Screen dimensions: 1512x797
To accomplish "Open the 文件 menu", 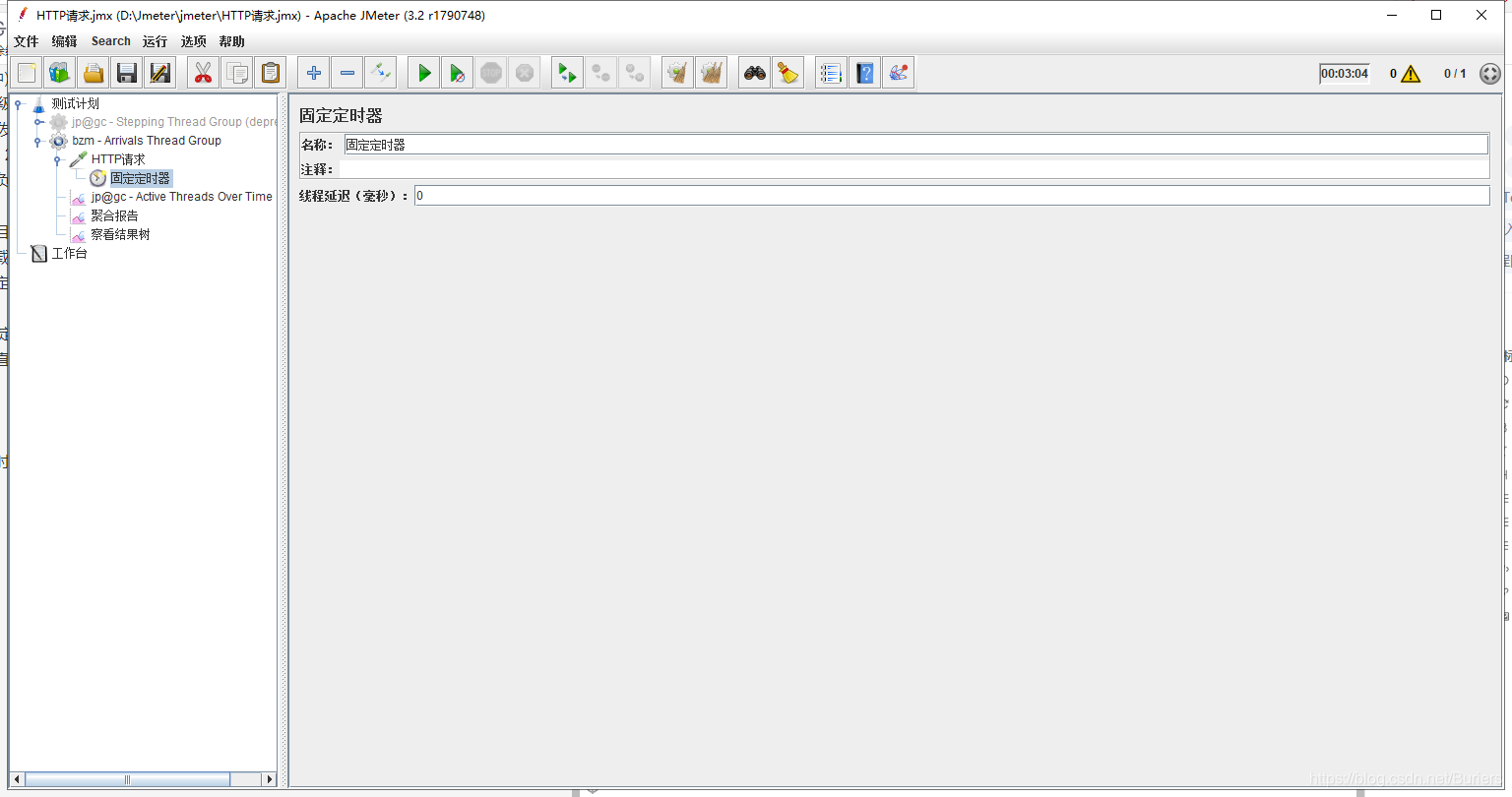I will pyautogui.click(x=26, y=41).
